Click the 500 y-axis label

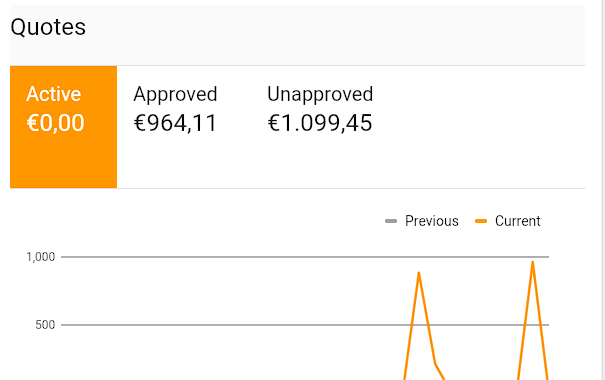[x=45, y=325]
